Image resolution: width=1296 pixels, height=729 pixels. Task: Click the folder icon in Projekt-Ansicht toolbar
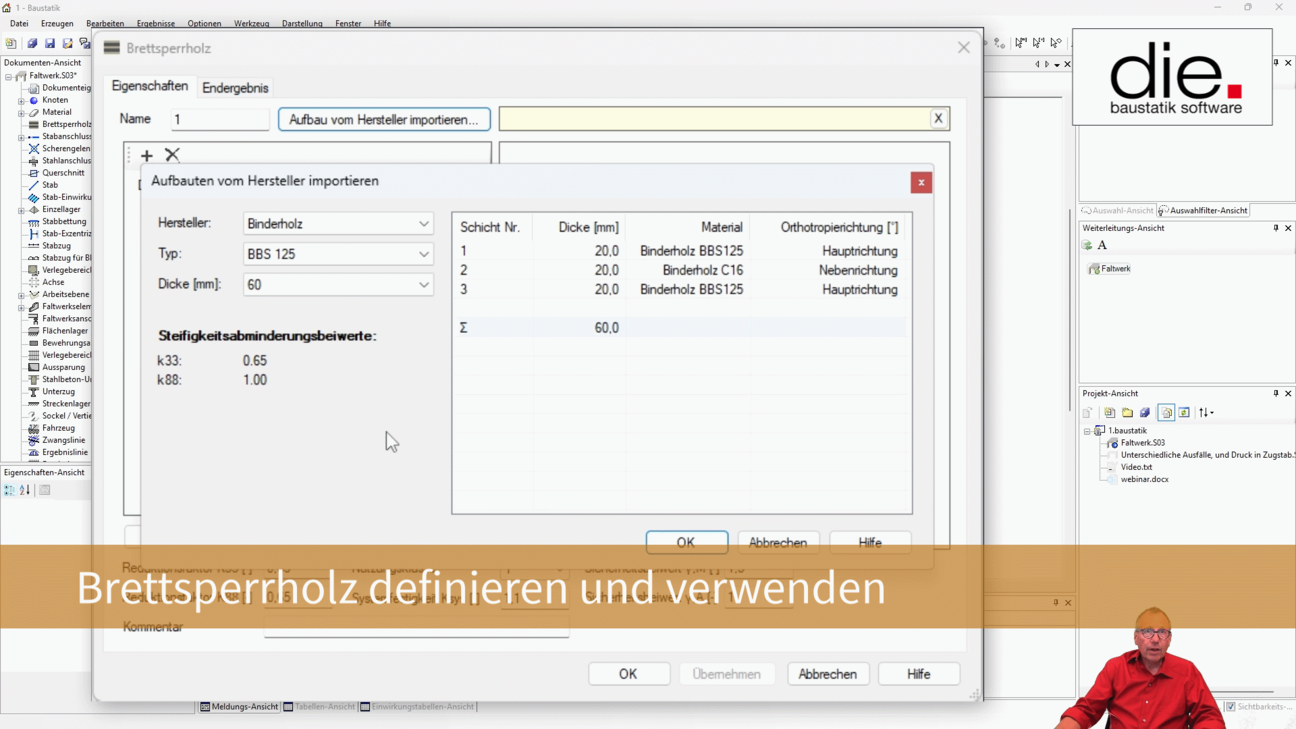click(1127, 413)
